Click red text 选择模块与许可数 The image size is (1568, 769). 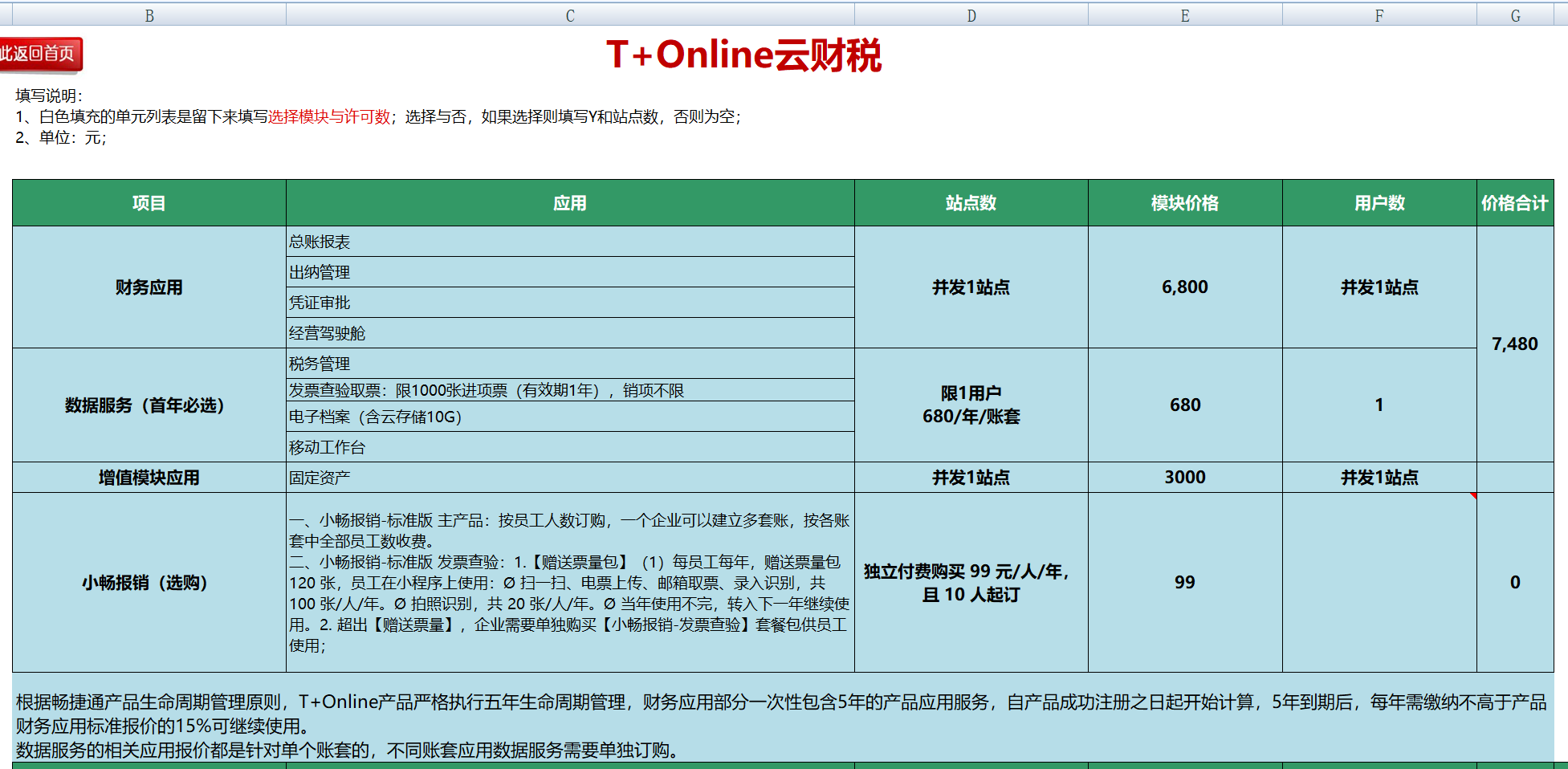(x=329, y=116)
